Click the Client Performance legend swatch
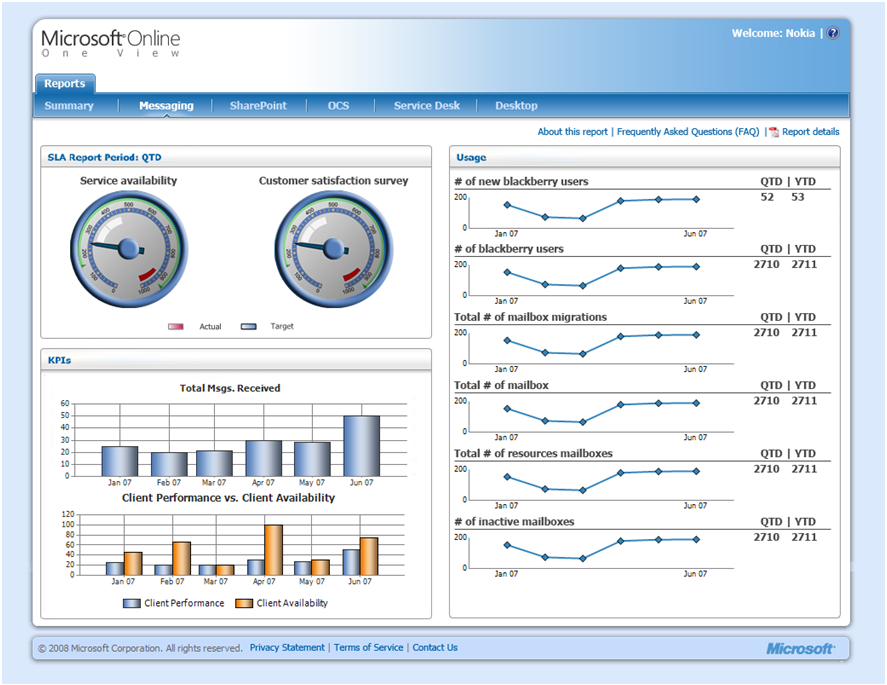Screen dimensions: 887x685 (132, 604)
